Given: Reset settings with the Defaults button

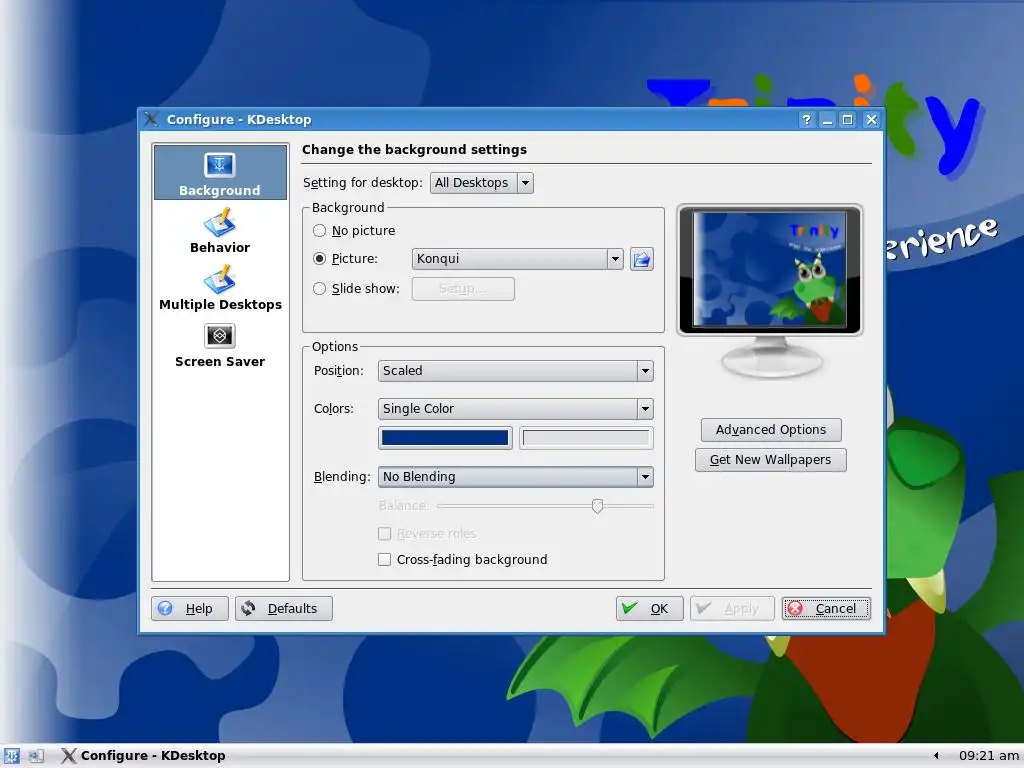Looking at the screenshot, I should point(283,609).
